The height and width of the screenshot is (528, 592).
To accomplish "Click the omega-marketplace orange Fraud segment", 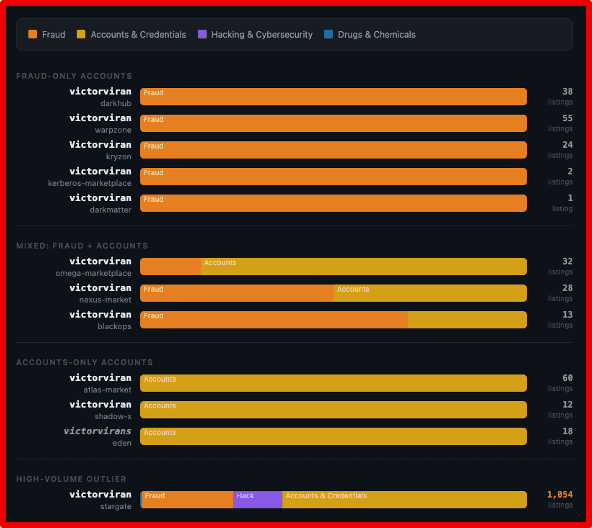I will (171, 267).
